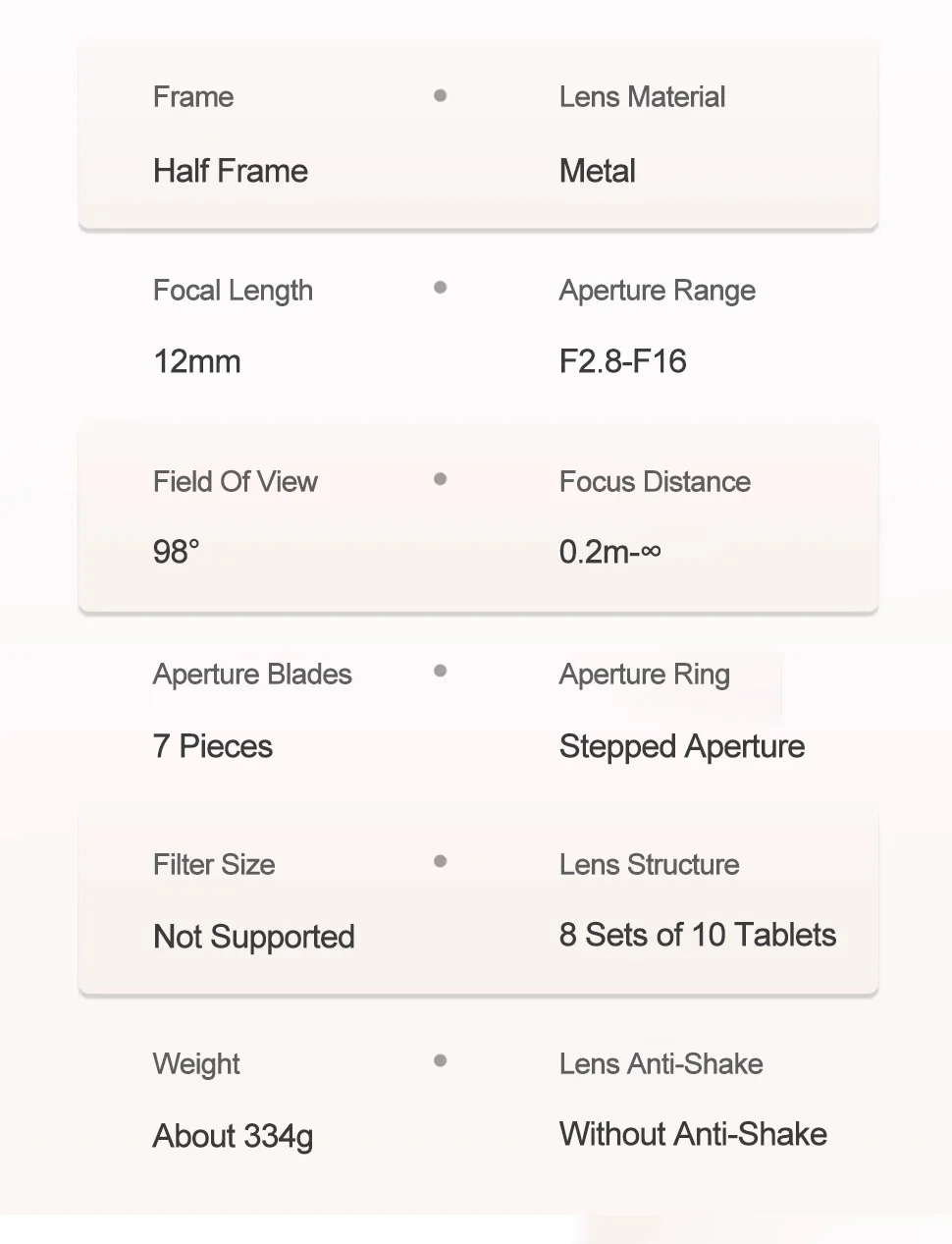Click the About 334g weight value

click(x=234, y=1137)
